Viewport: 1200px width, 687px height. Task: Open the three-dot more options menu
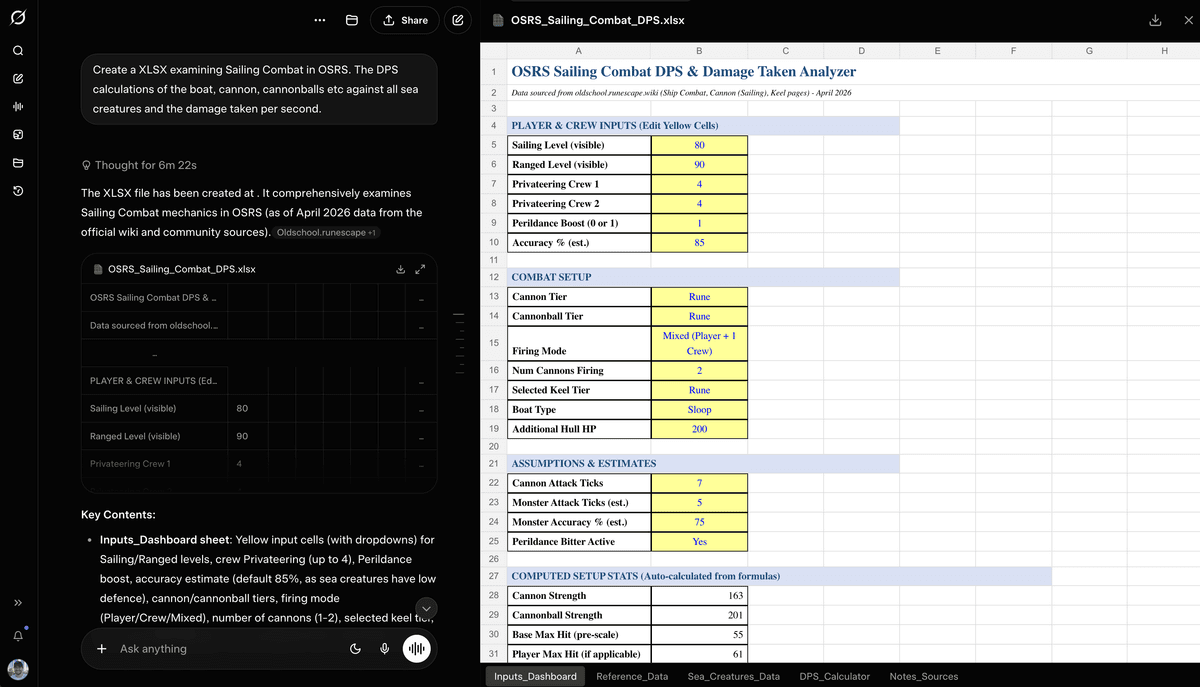319,20
